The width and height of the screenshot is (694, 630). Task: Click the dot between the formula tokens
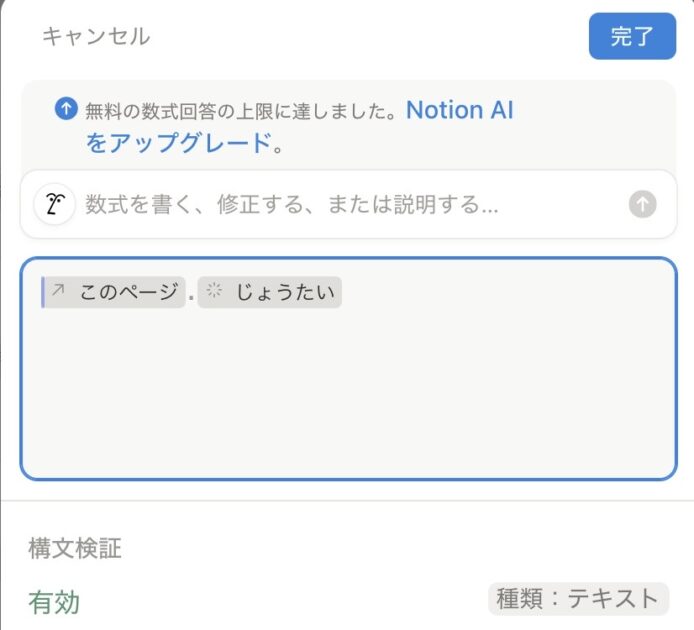point(191,297)
